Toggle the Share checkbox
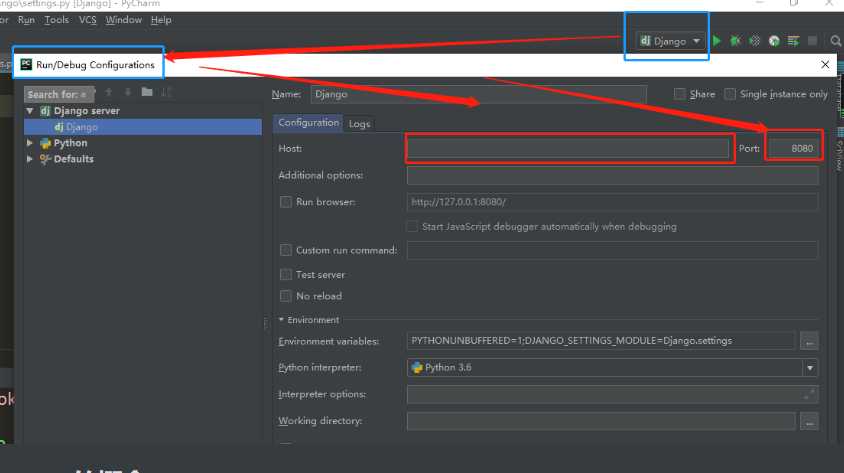Image resolution: width=844 pixels, height=473 pixels. point(680,94)
